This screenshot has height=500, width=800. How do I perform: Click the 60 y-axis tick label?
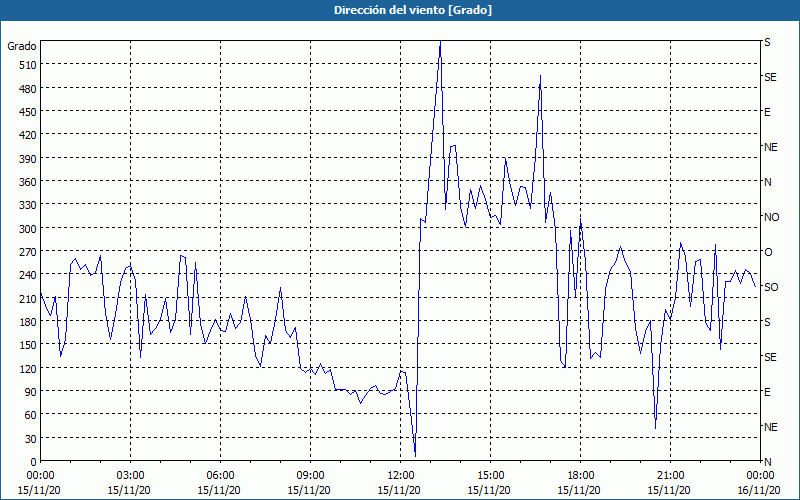pyautogui.click(x=31, y=415)
